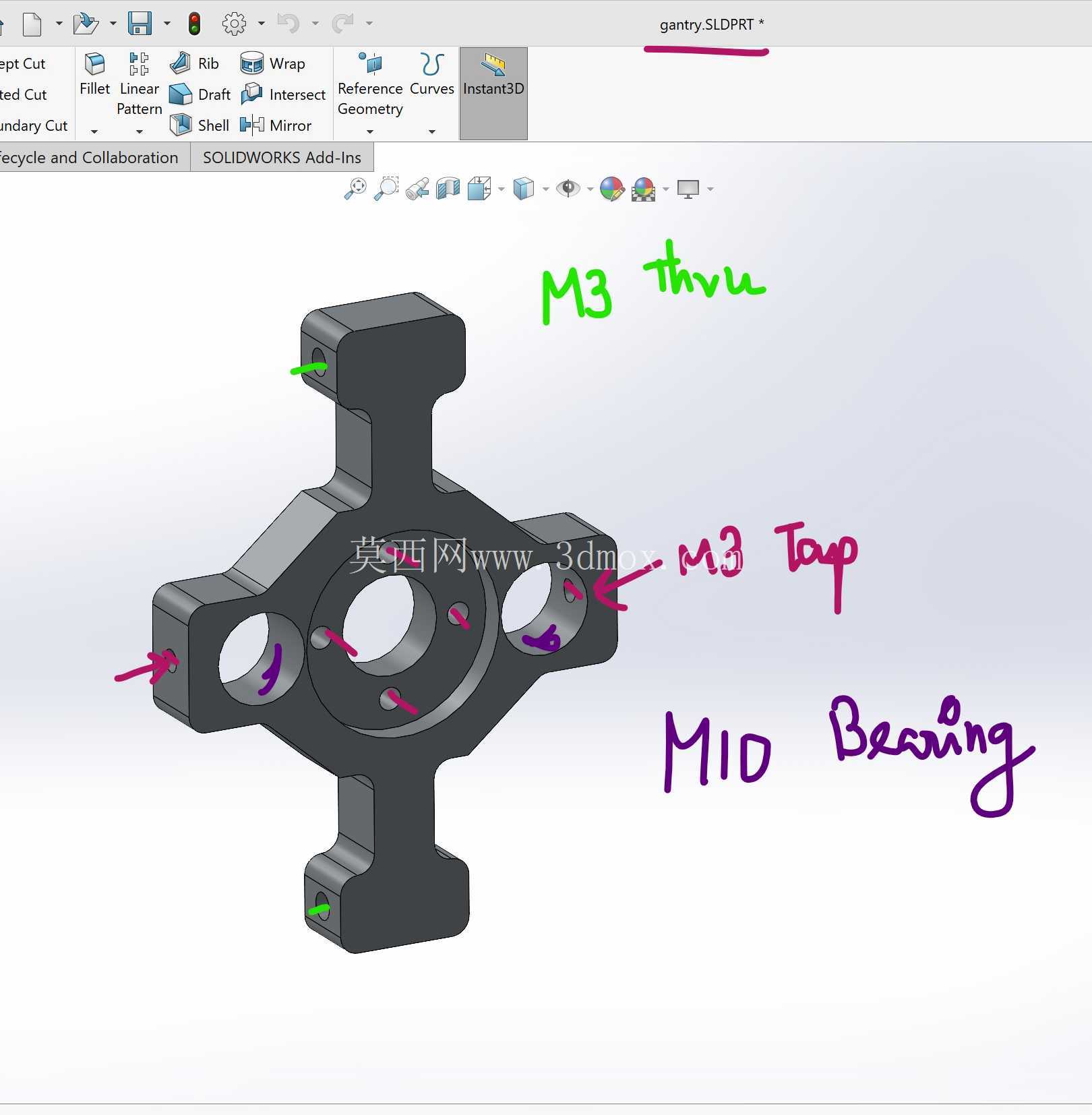1092x1115 pixels.
Task: Click the Redo icon
Action: (342, 24)
